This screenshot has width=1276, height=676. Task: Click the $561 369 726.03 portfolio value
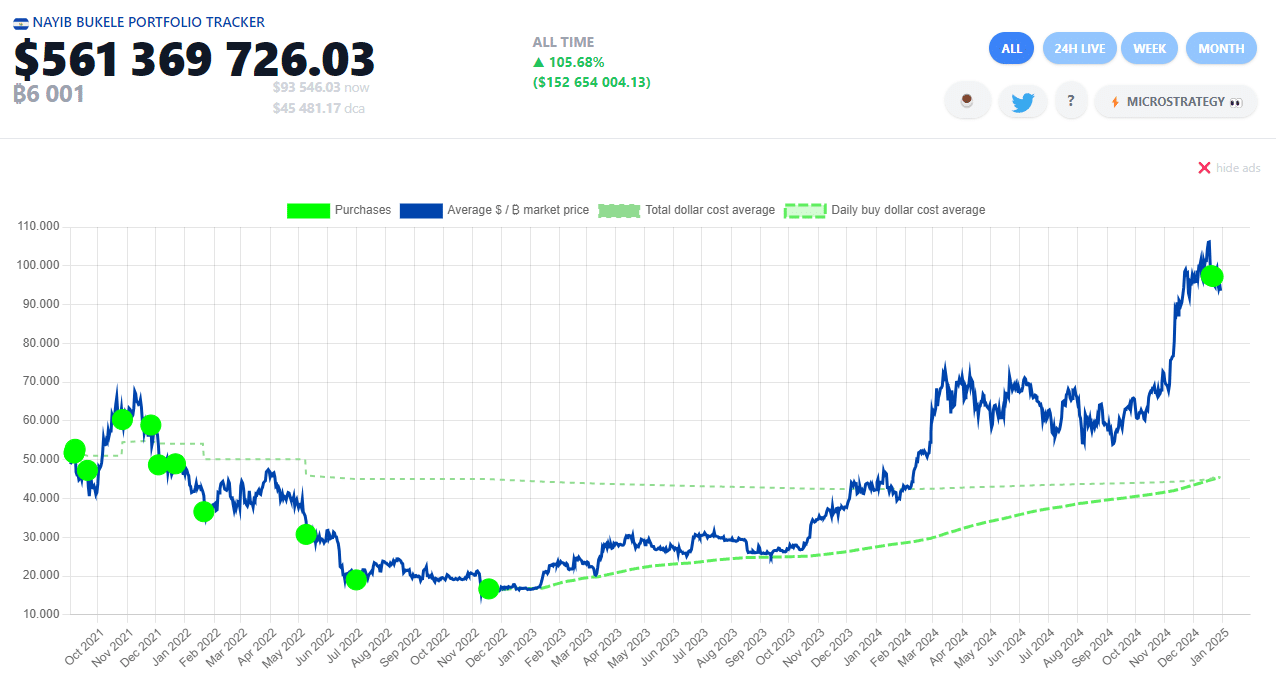tap(194, 60)
